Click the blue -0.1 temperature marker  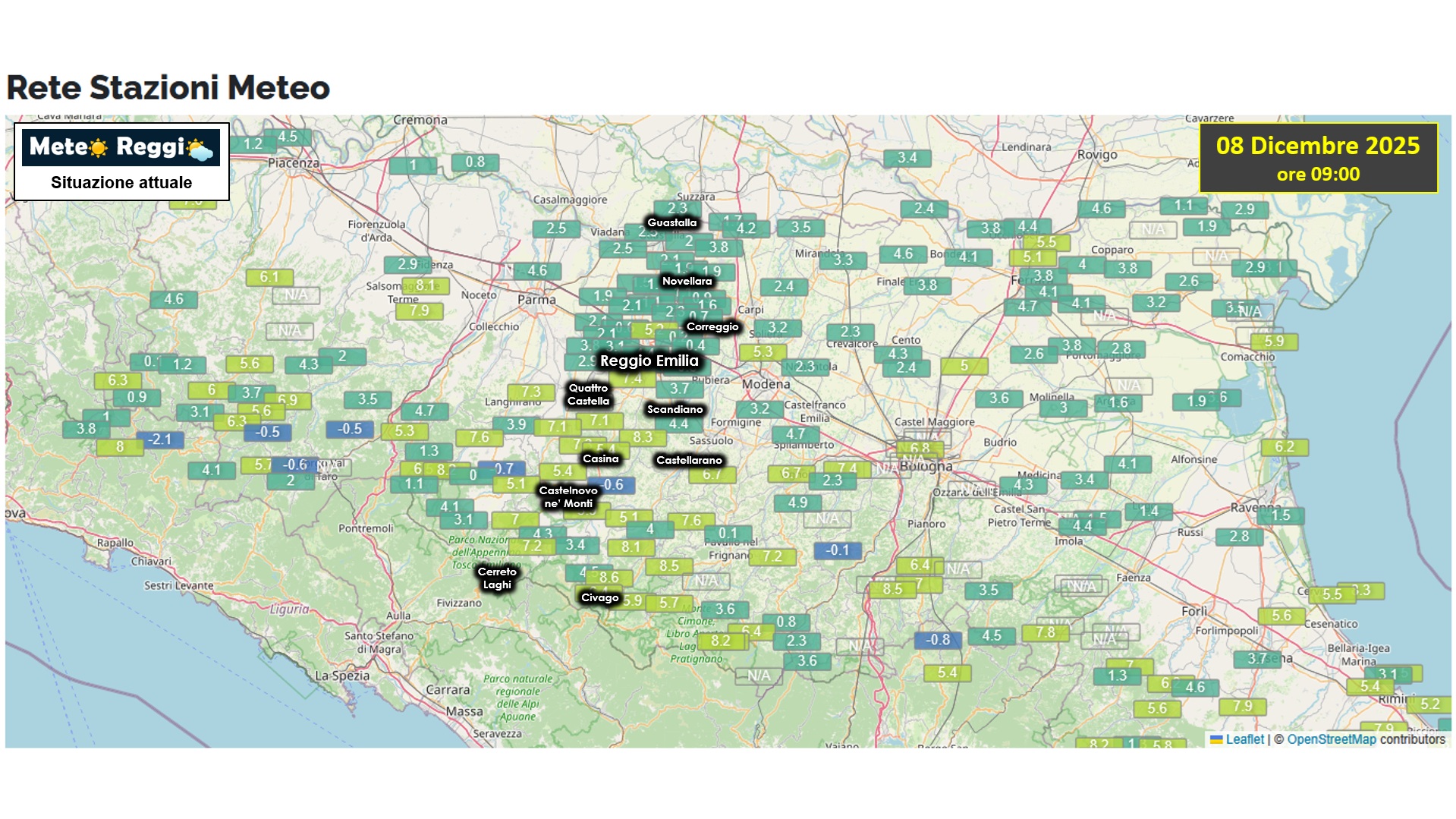[x=838, y=550]
